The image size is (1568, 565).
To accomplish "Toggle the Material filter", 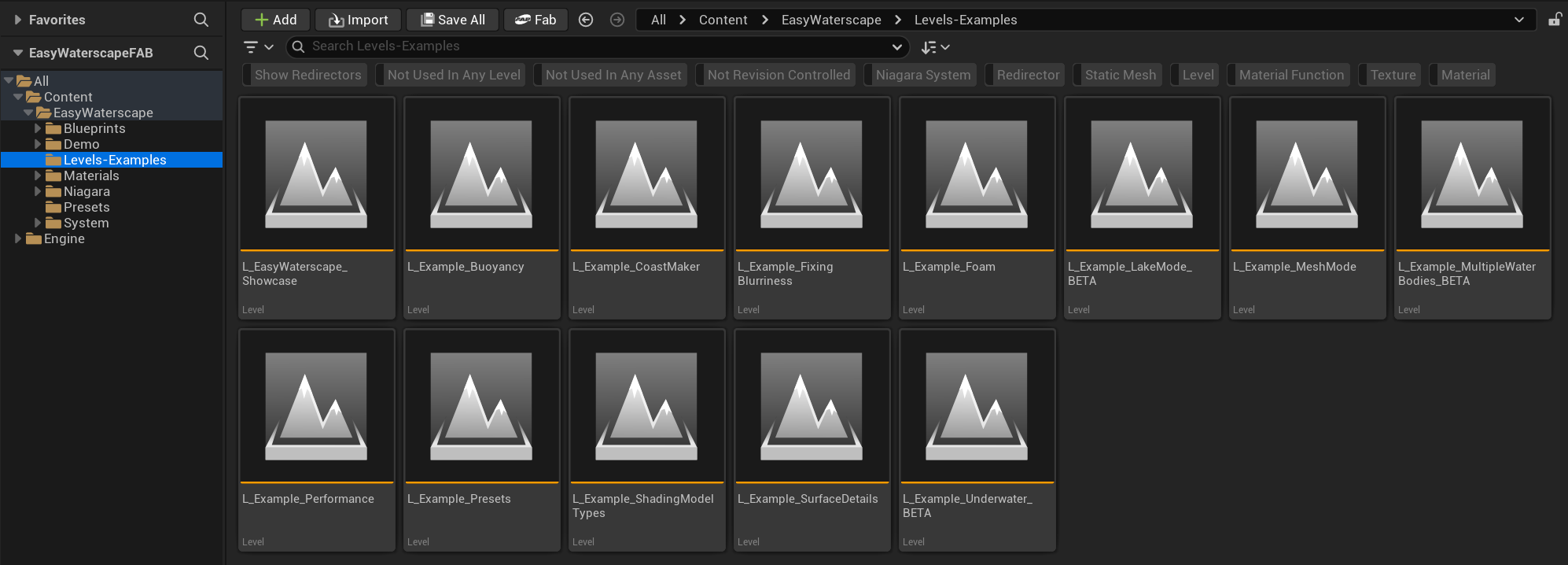I will click(1462, 75).
